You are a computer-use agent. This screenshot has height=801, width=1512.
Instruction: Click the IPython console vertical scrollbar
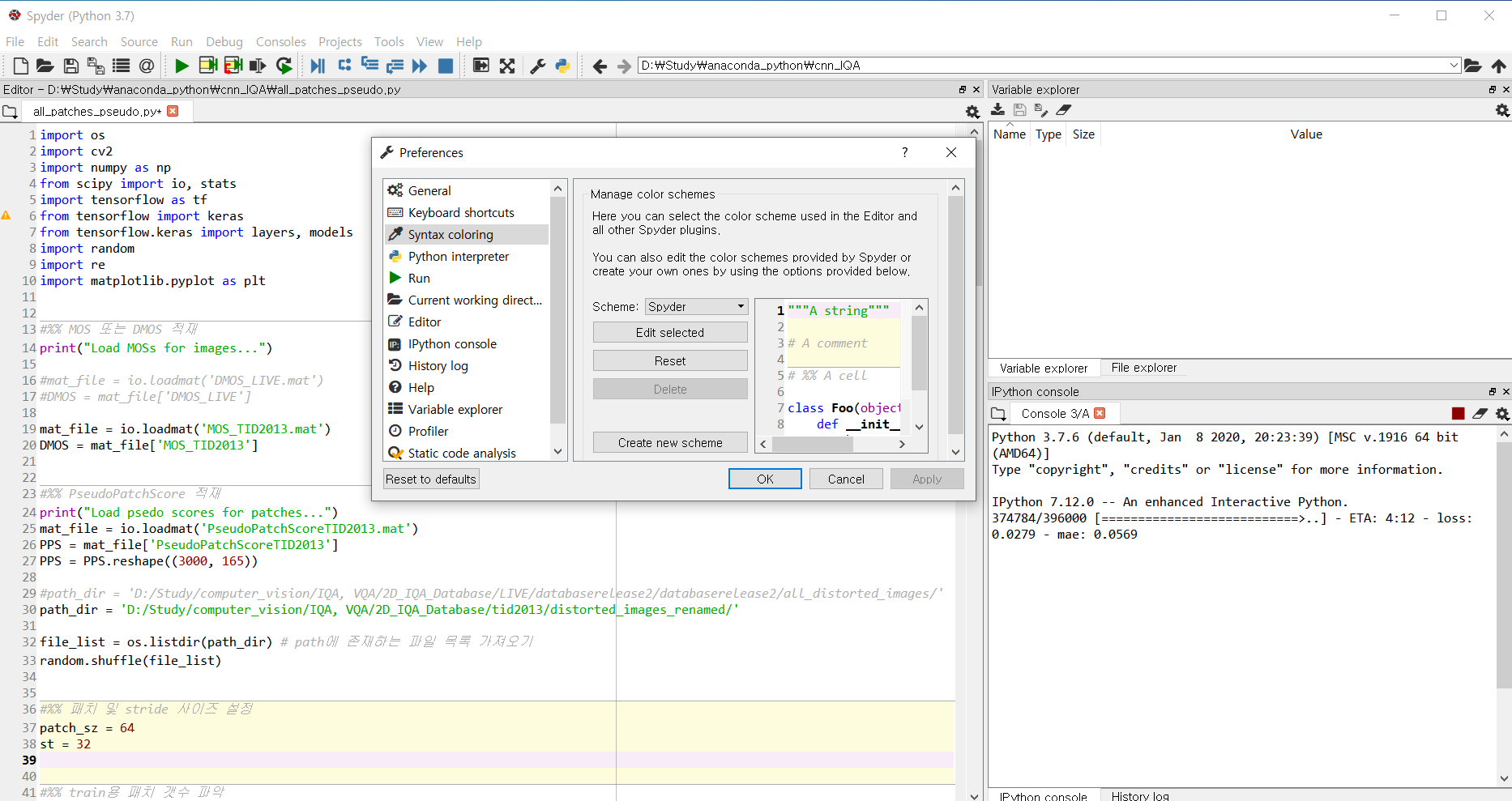(1504, 606)
